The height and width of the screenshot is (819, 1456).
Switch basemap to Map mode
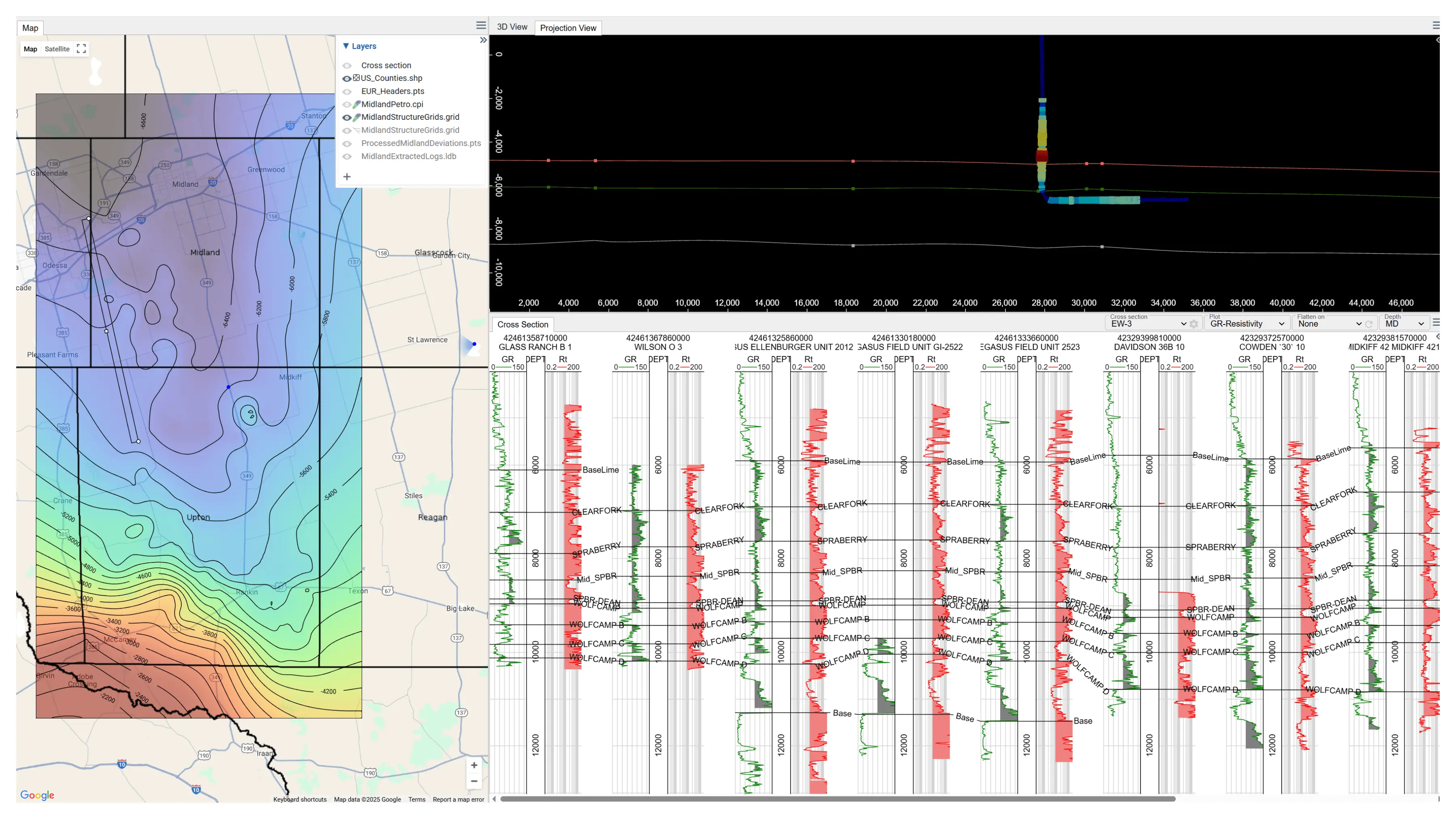30,49
